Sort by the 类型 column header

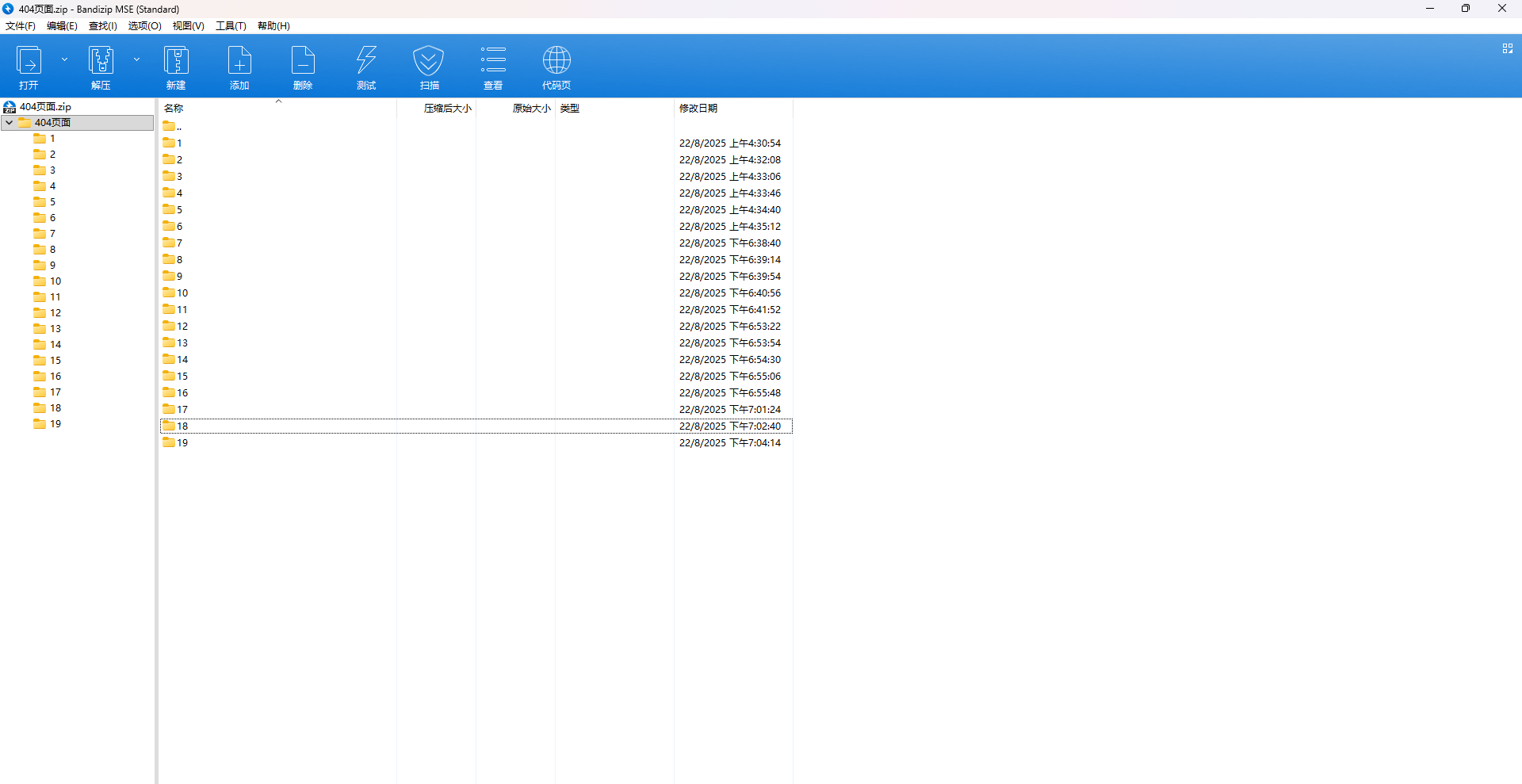614,109
